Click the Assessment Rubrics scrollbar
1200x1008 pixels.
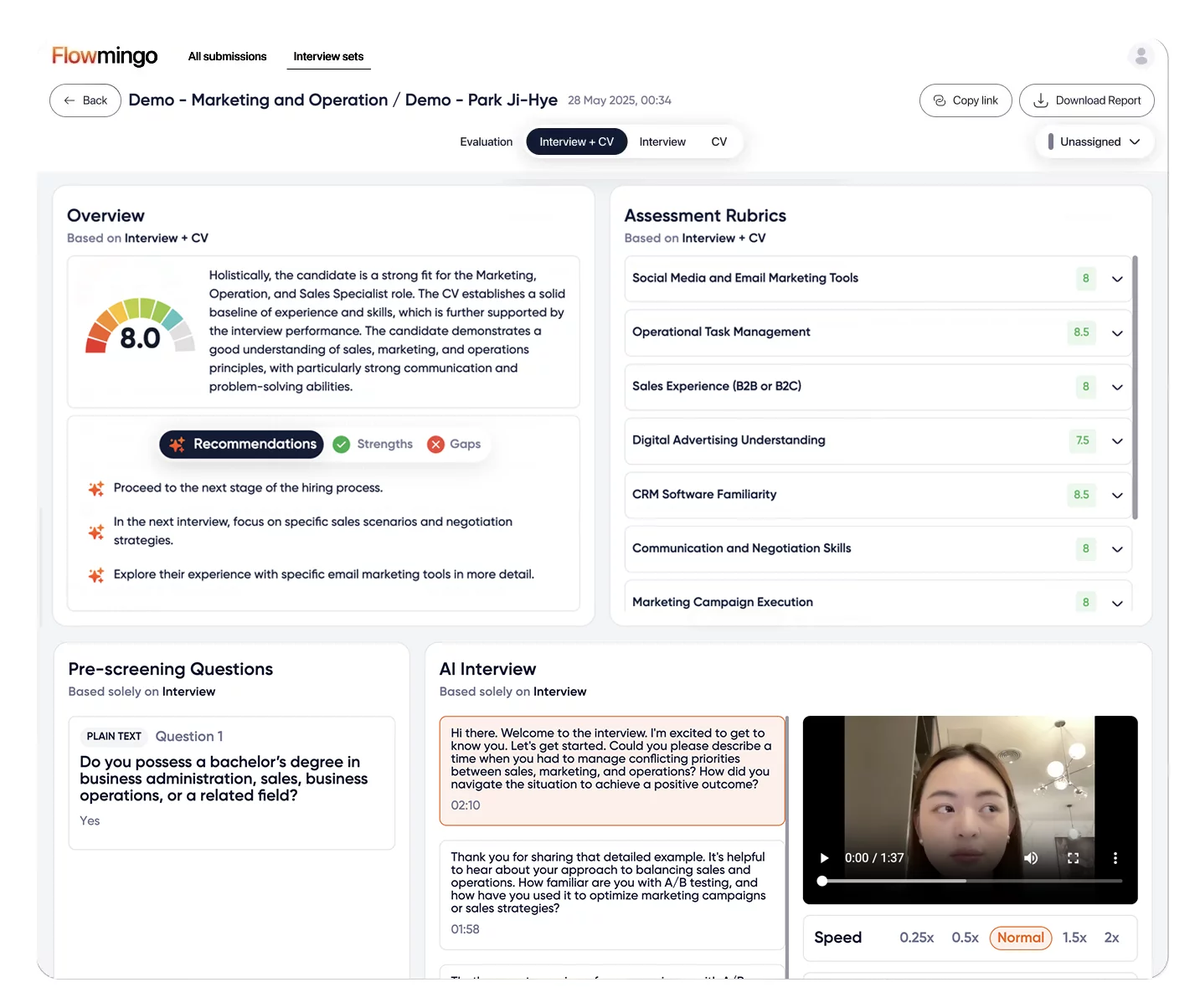coord(1135,387)
